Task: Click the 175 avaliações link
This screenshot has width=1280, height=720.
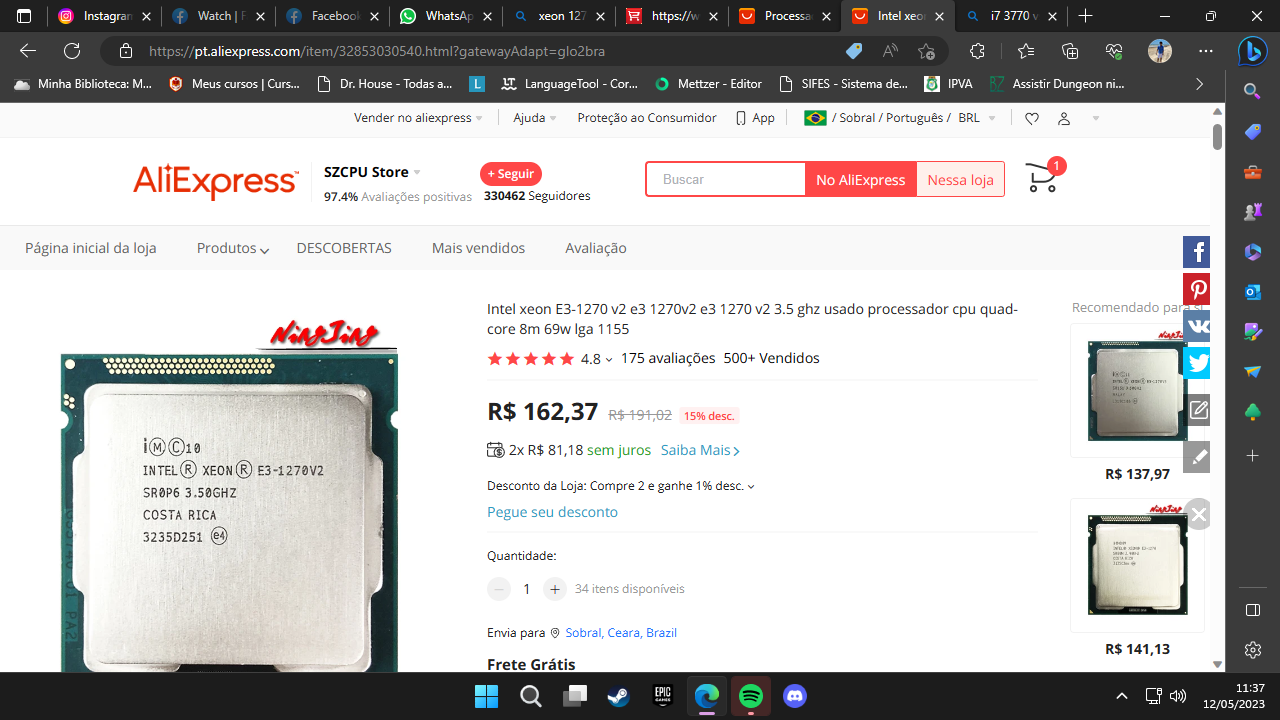Action: point(668,358)
